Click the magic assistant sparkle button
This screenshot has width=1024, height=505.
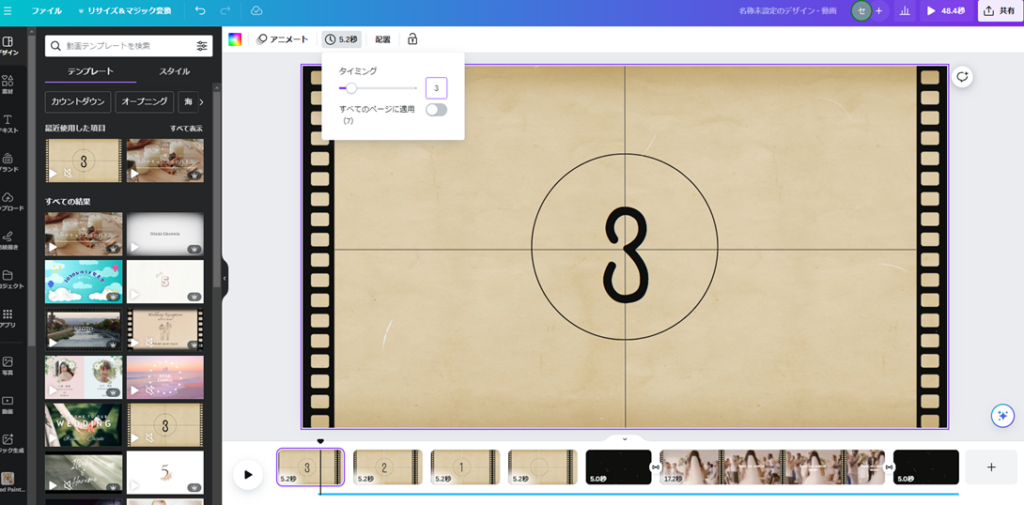point(1002,416)
